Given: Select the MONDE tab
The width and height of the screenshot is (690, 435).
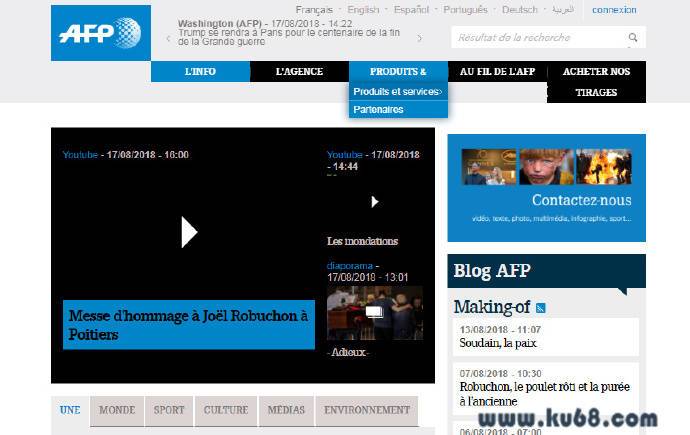Looking at the screenshot, I should (x=117, y=410).
